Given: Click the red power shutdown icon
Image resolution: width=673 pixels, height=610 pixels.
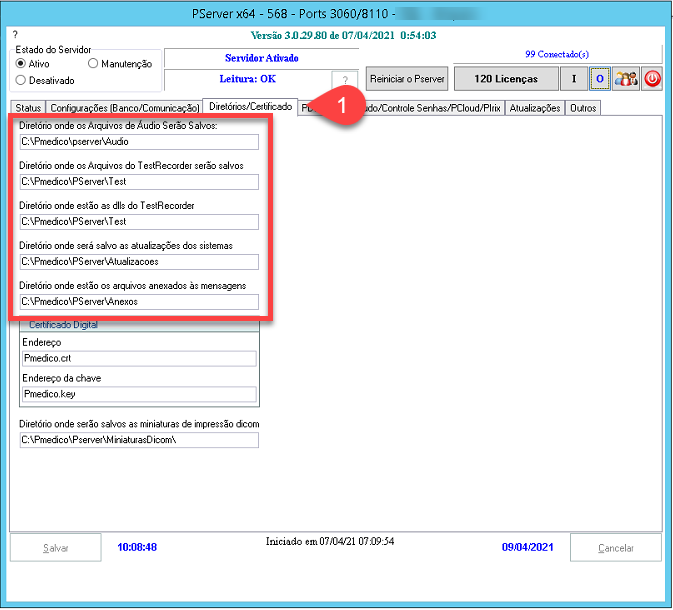Looking at the screenshot, I should pos(652,79).
